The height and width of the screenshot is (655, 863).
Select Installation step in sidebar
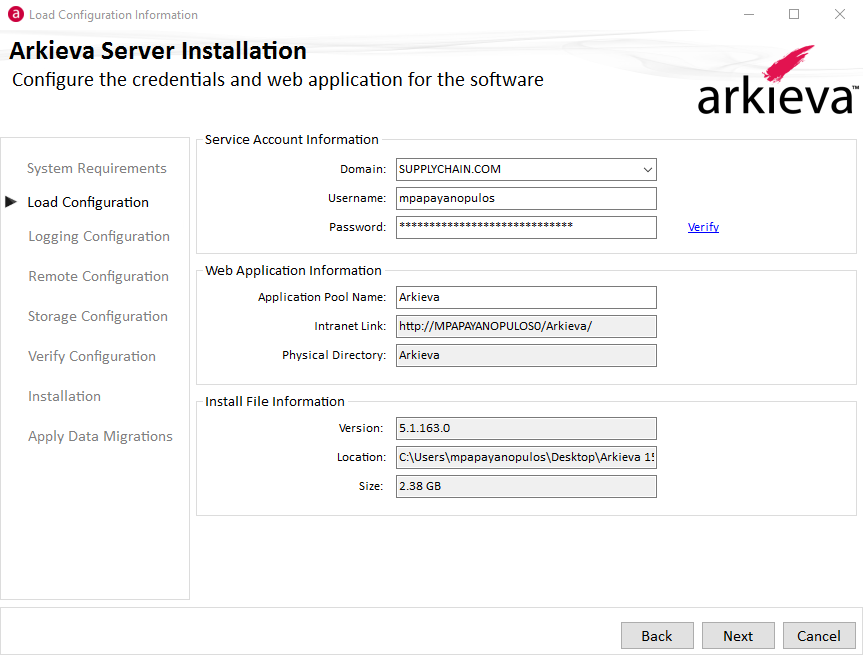coord(64,396)
